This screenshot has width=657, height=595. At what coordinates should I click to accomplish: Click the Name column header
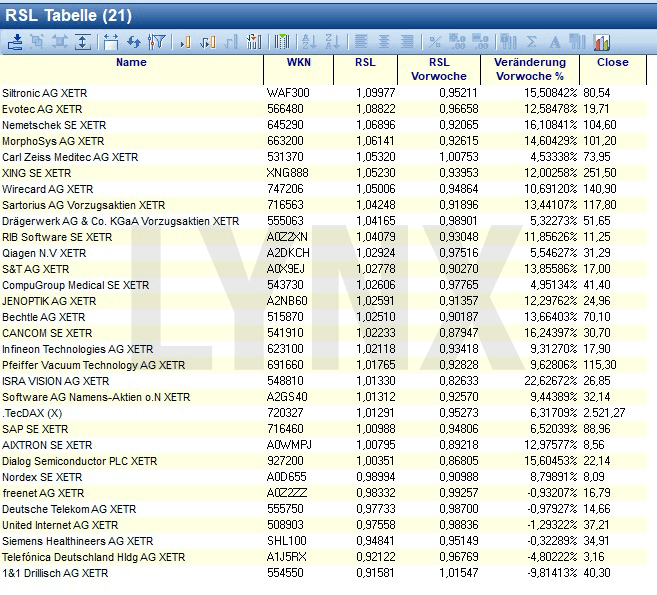(x=132, y=69)
